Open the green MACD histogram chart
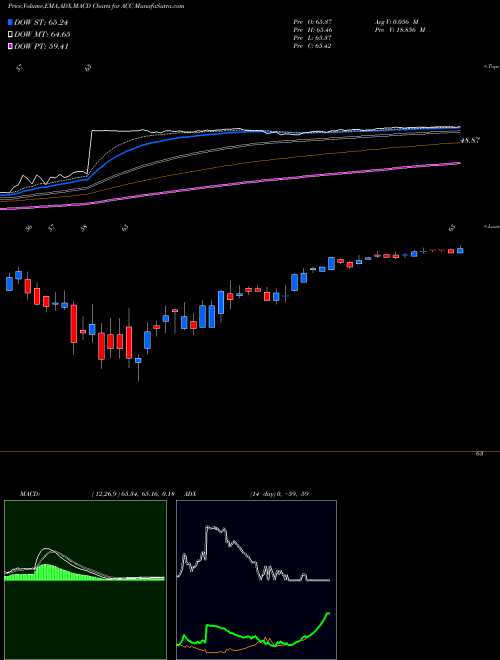The height and width of the screenshot is (660, 500). pos(85,580)
